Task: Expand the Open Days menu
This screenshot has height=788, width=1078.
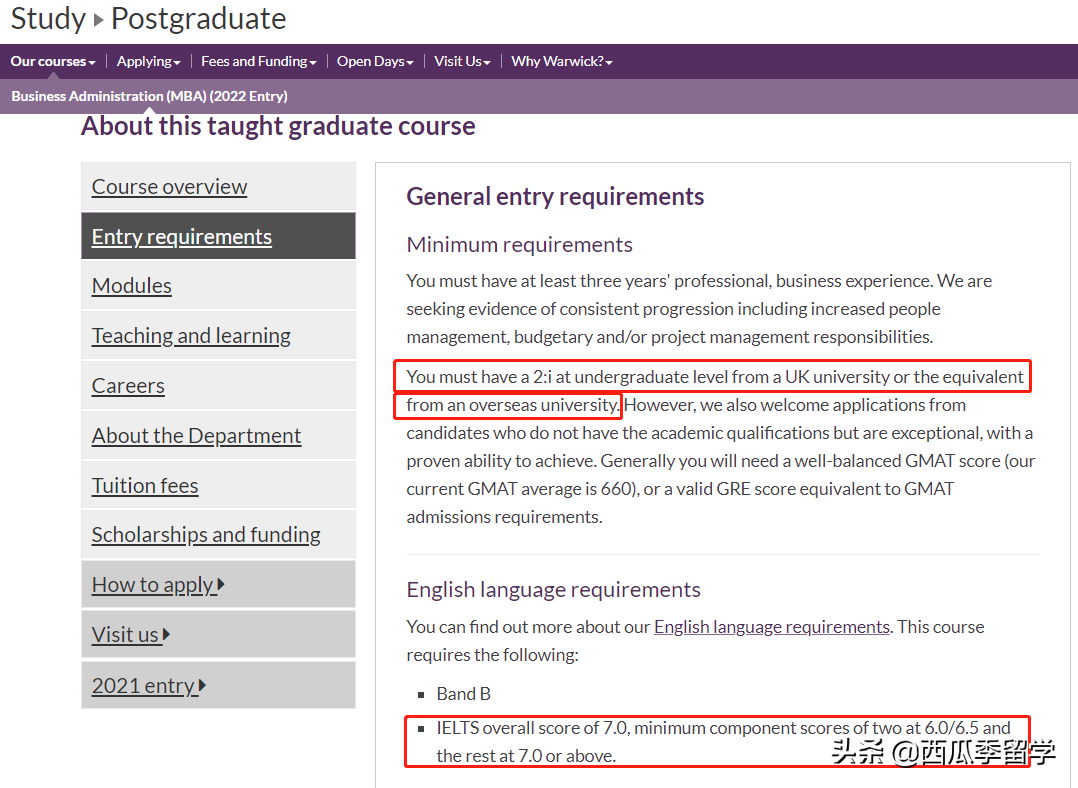Action: pos(375,62)
